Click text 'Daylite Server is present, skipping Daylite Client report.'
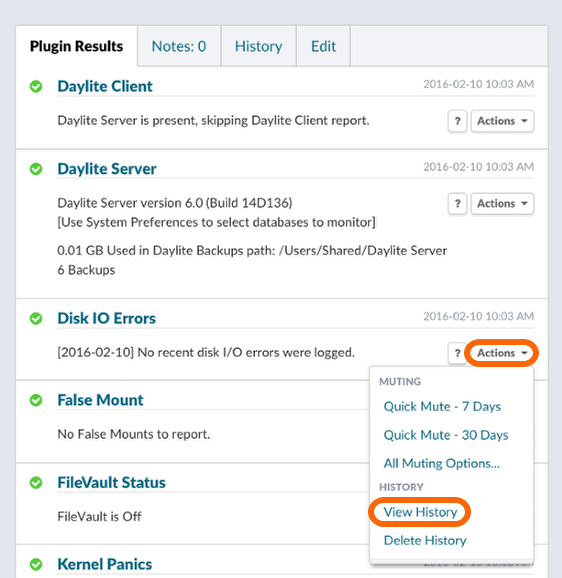The height and width of the screenshot is (578, 562). tap(213, 121)
